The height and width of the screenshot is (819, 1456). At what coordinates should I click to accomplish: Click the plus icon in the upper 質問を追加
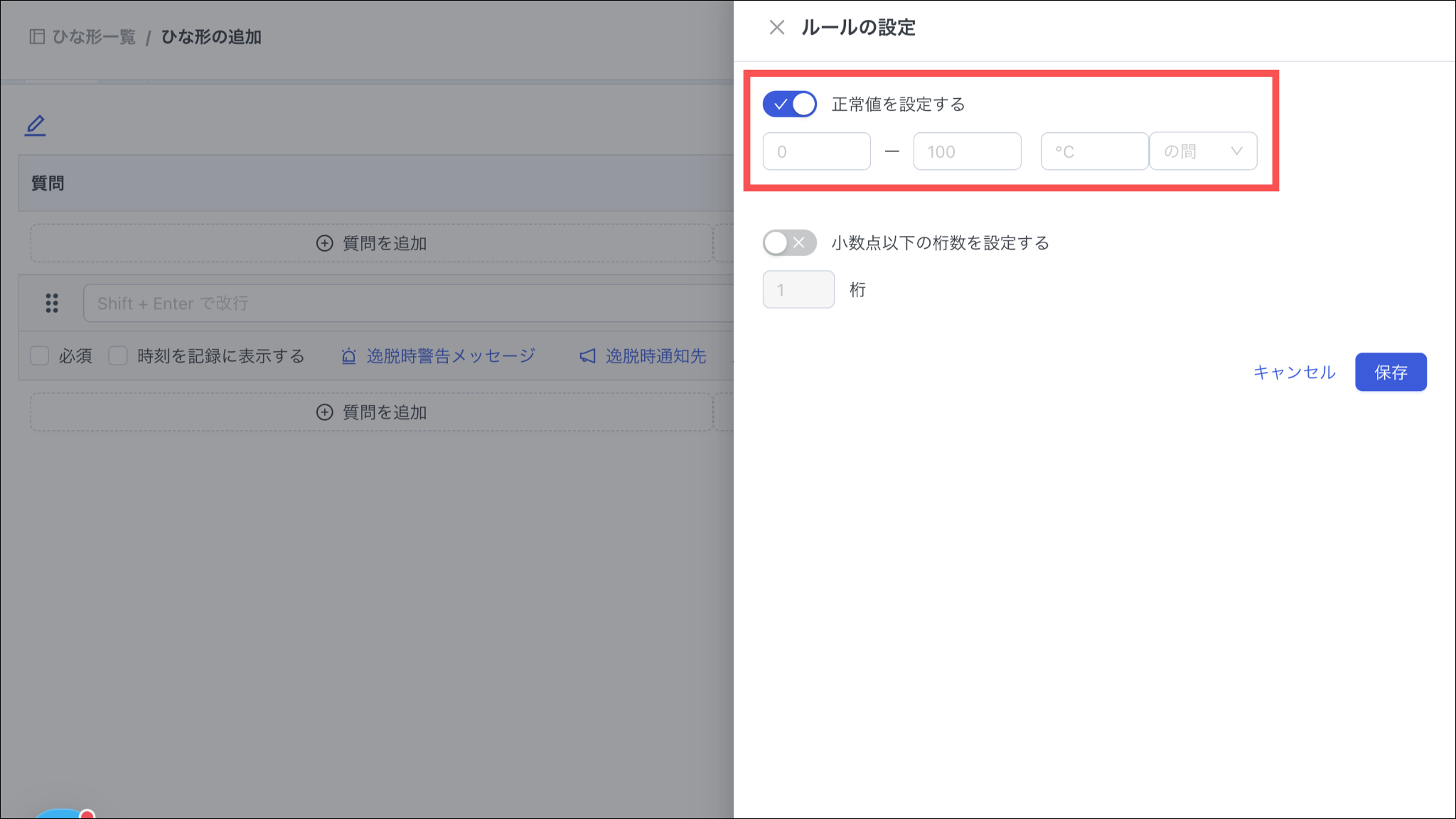point(324,243)
